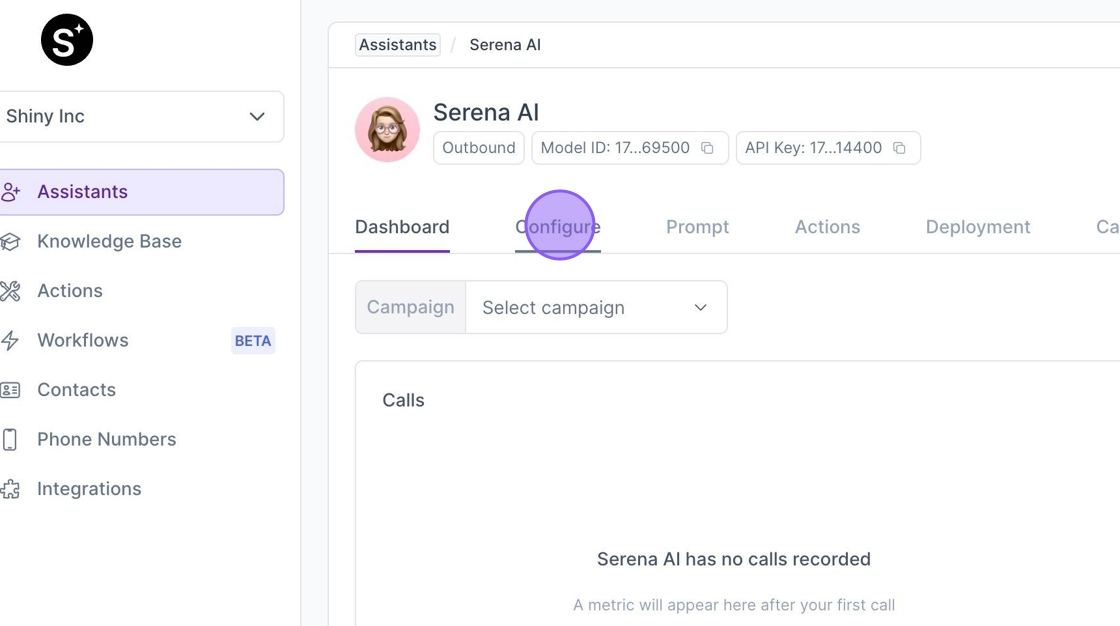Open Knowledge Base graduation cap icon
The width and height of the screenshot is (1120, 626).
coord(10,242)
